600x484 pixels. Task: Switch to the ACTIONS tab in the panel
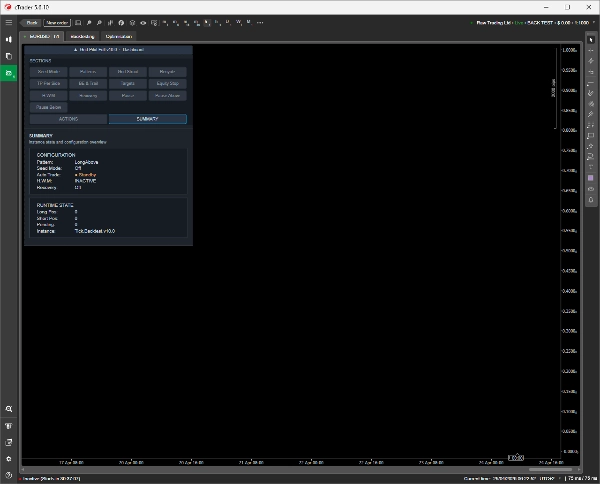tap(68, 119)
